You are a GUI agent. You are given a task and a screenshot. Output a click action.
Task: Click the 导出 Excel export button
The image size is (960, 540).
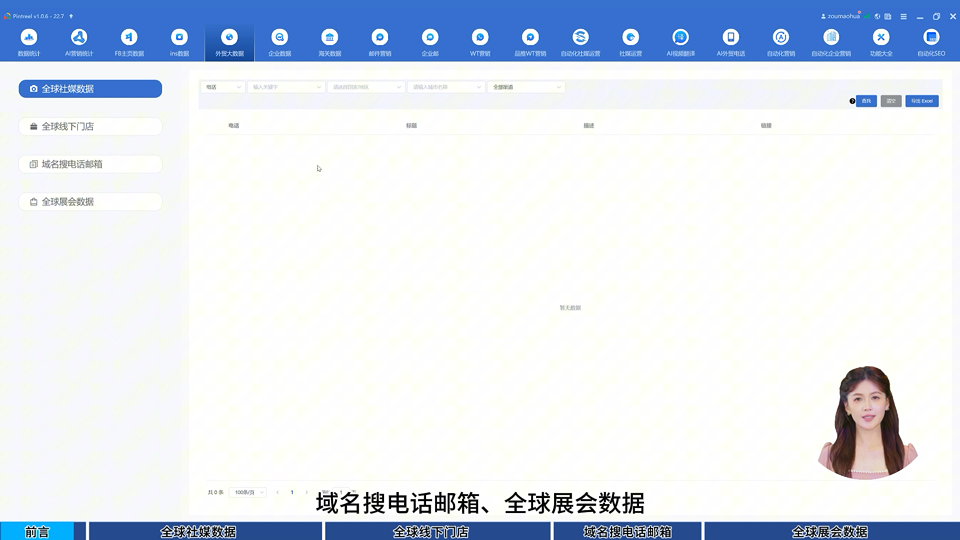click(922, 101)
